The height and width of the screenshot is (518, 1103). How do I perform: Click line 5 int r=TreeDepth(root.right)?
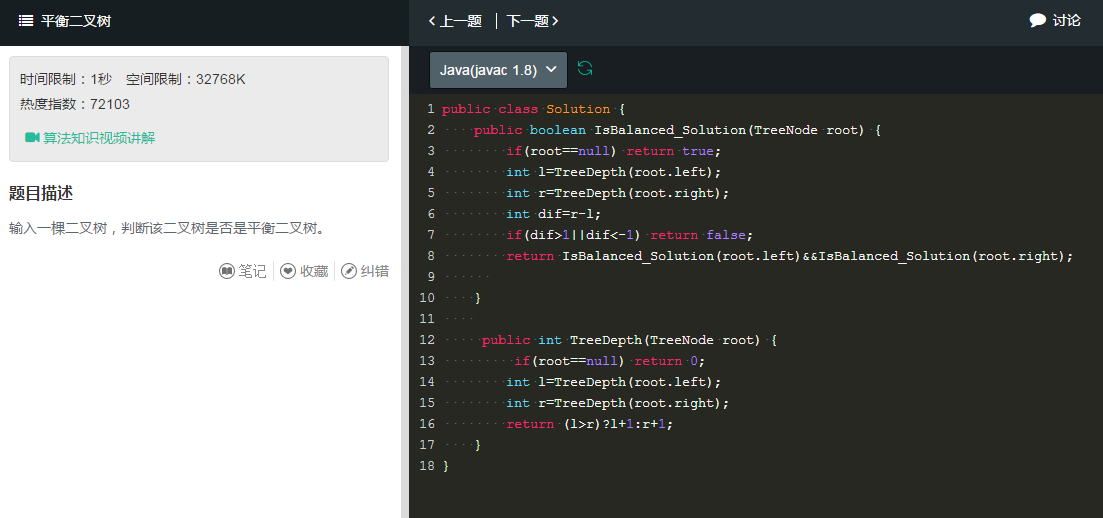tap(618, 194)
